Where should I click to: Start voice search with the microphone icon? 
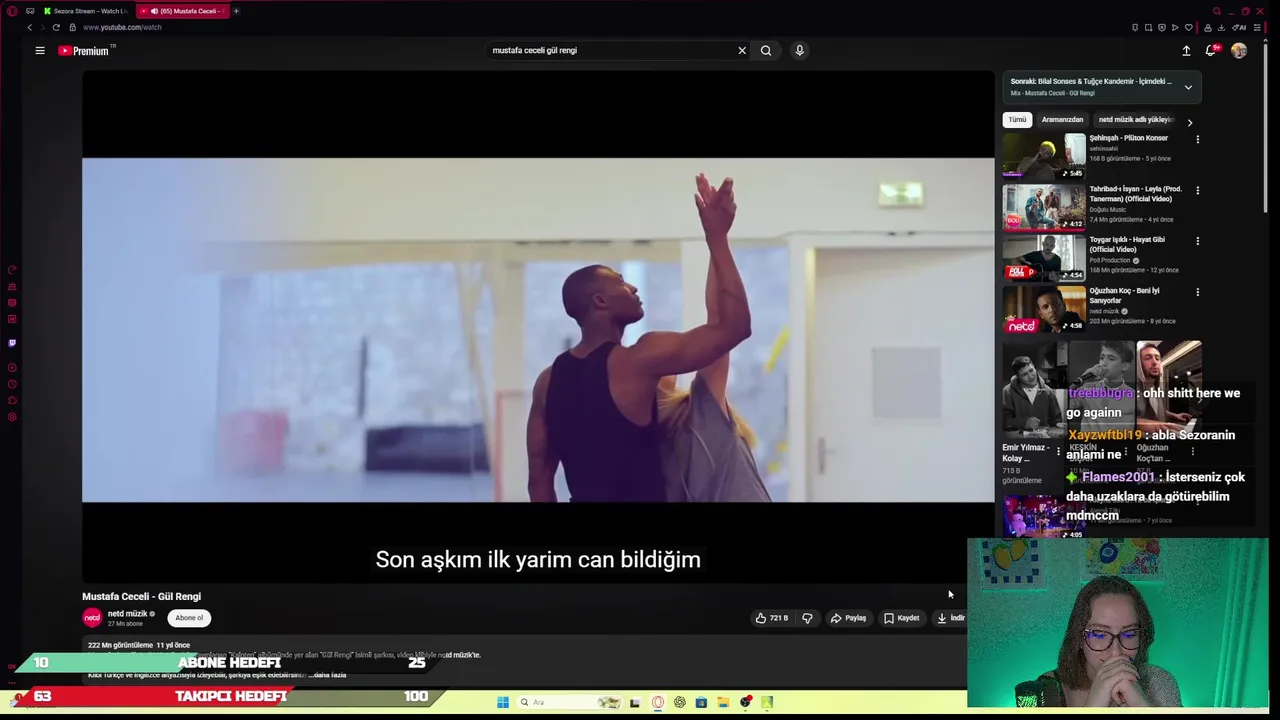pos(799,50)
